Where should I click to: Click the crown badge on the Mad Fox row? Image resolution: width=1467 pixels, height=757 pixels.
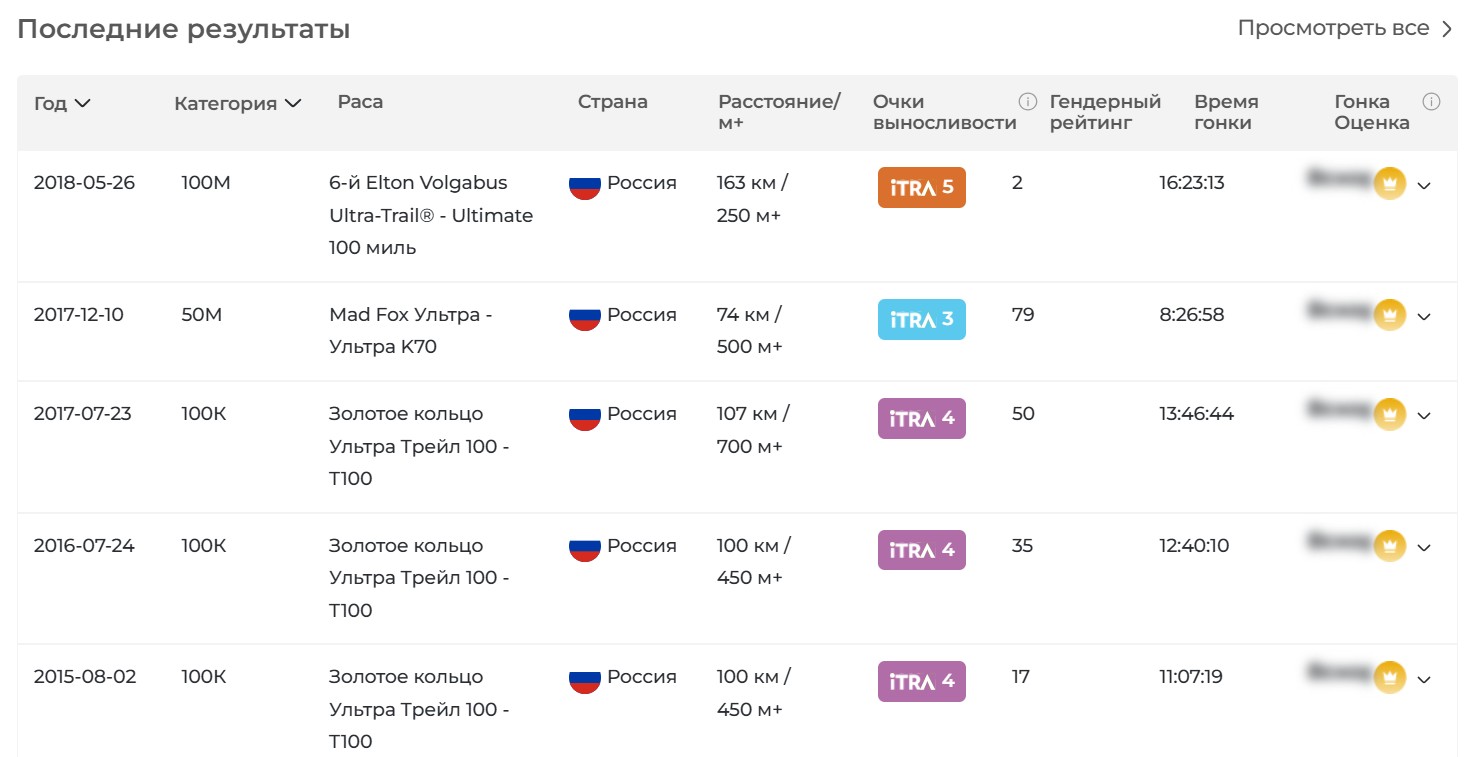point(1390,315)
